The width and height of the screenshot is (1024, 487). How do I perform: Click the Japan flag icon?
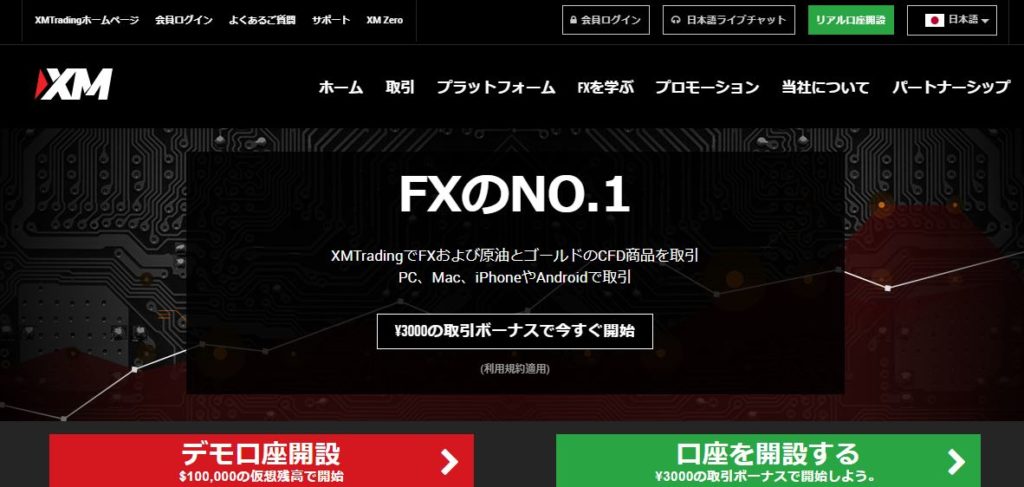point(935,20)
